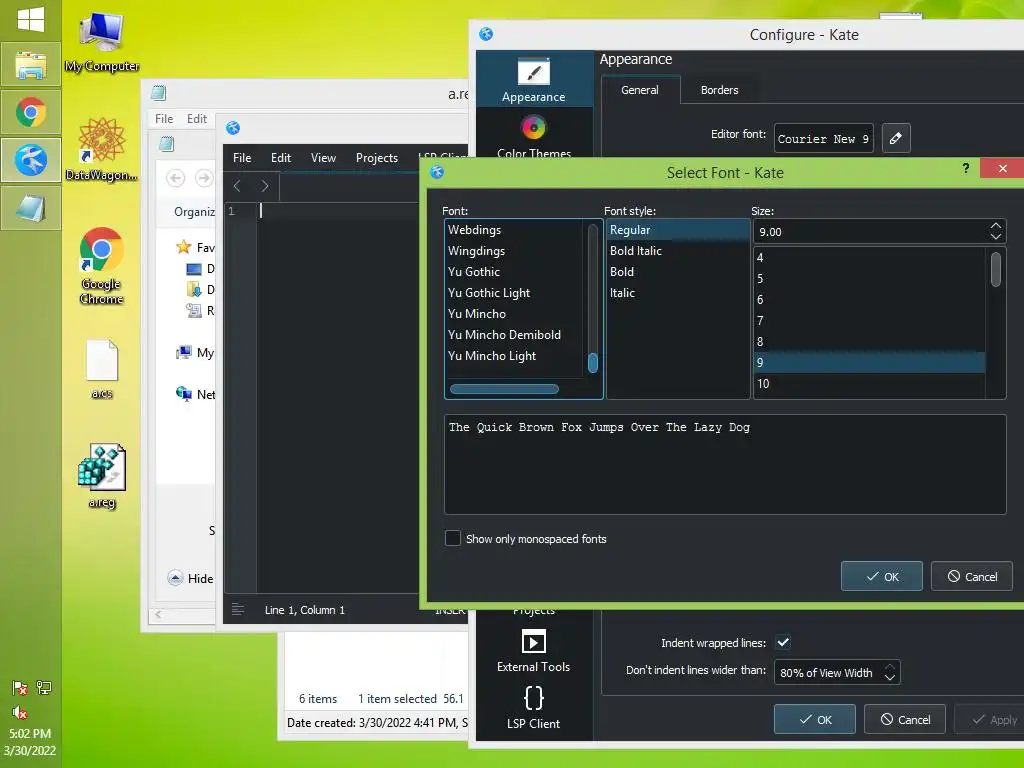1024x768 pixels.
Task: Click the font list horizontal scrollbar
Action: 504,389
